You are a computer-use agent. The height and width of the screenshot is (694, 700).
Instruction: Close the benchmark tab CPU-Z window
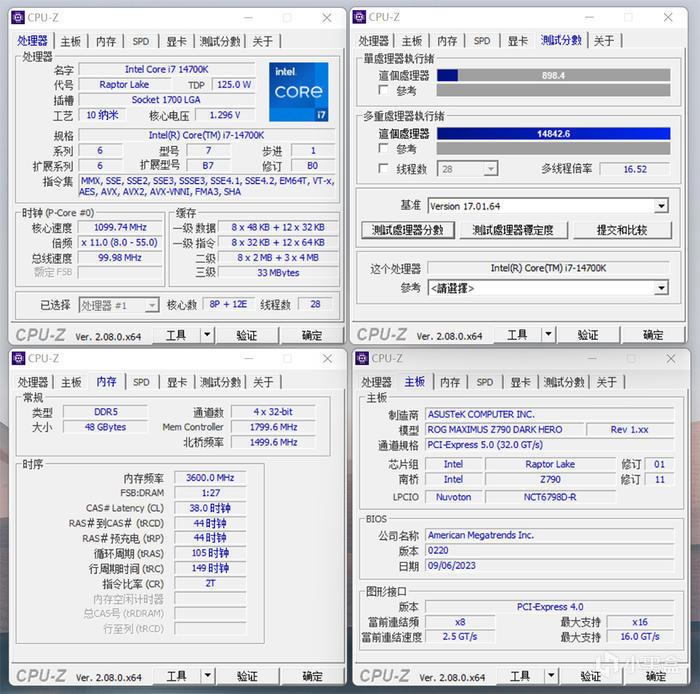pos(668,17)
